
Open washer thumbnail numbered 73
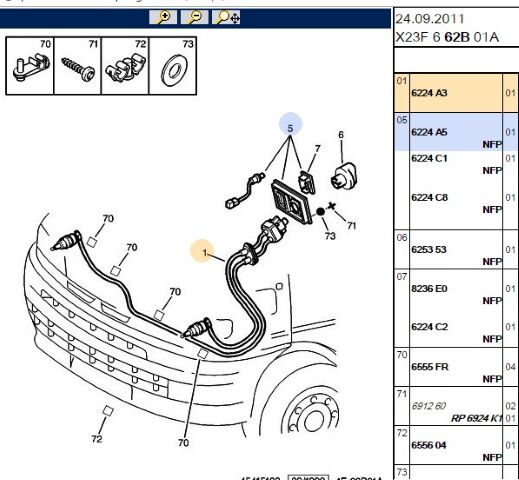[x=173, y=66]
